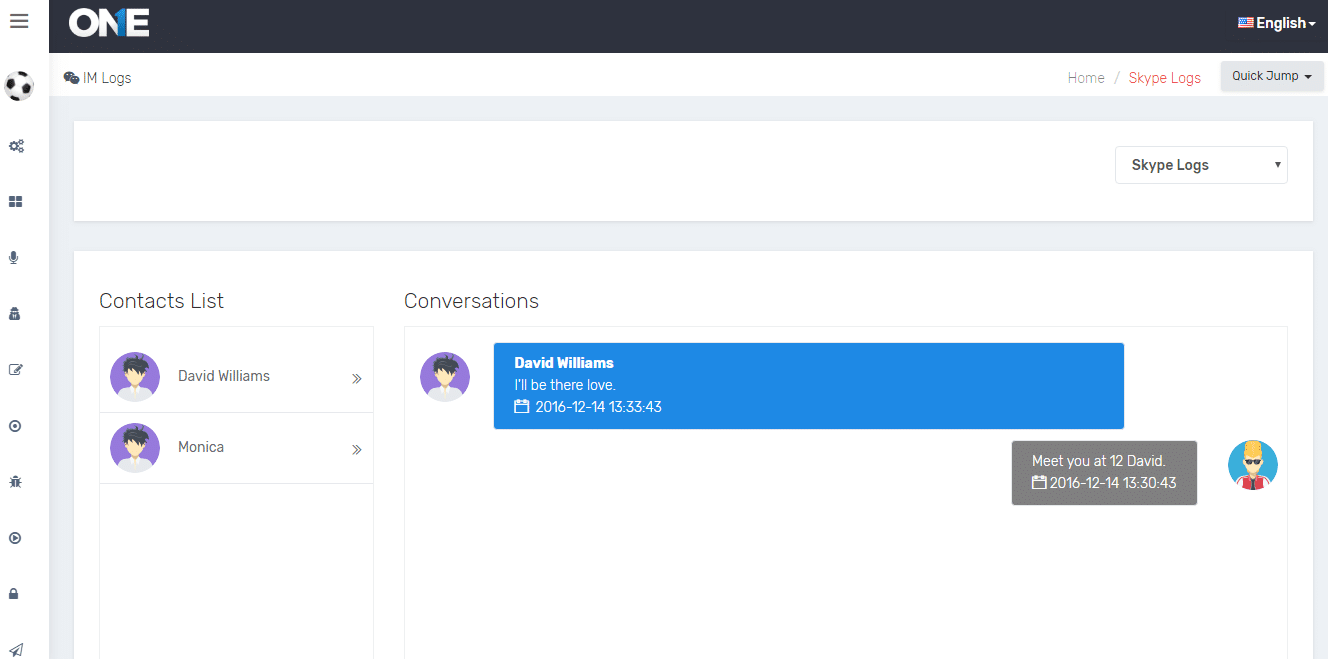Expand David Williams contact chevron
Viewport: 1328px width, 659px height.
(356, 379)
